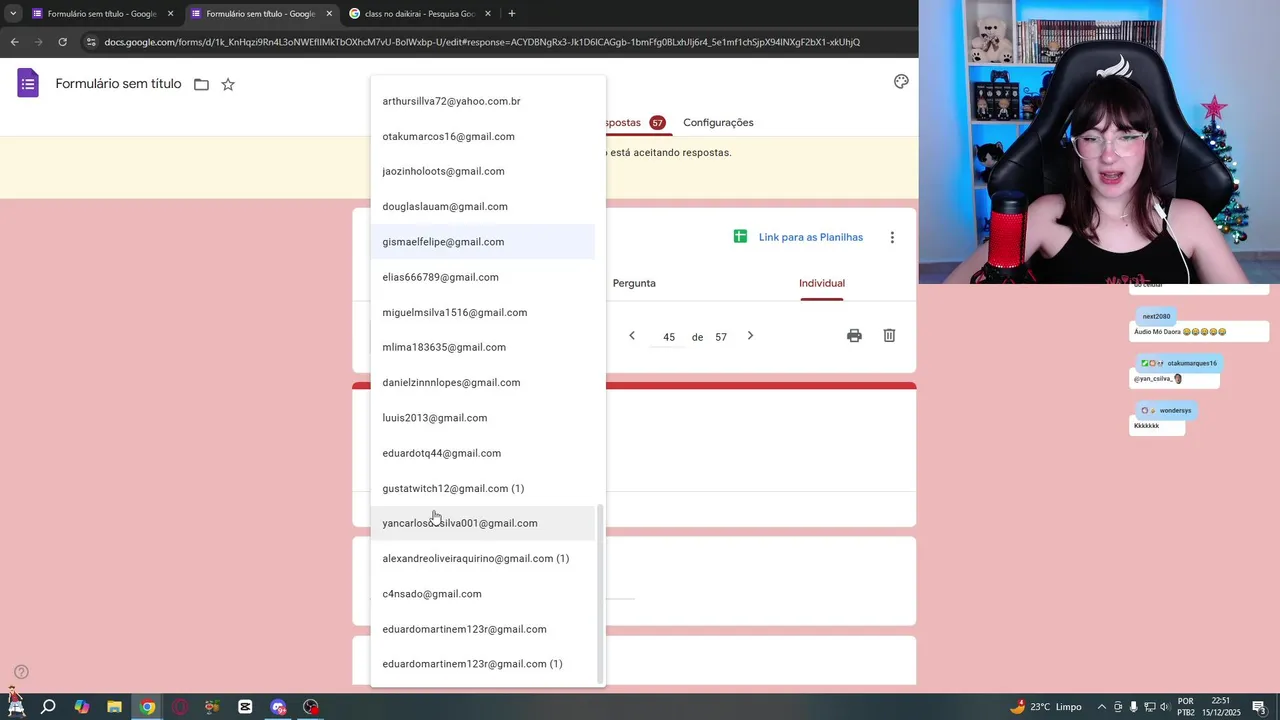
Task: Select alexandreoliveiraquirino@gmail.com (1)
Action: [483, 558]
